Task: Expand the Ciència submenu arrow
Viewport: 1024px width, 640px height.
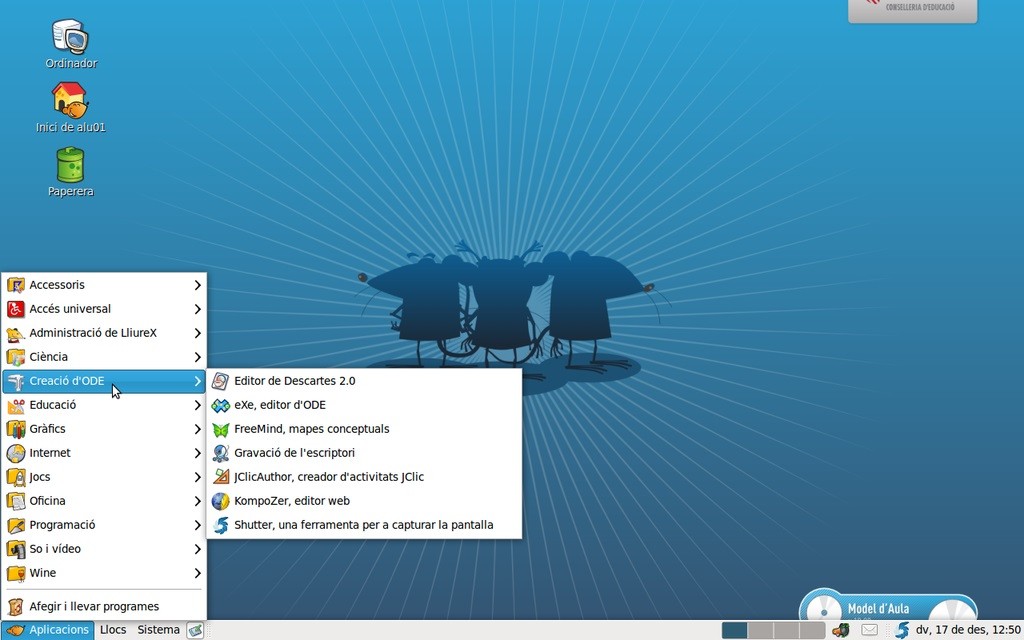Action: point(197,357)
